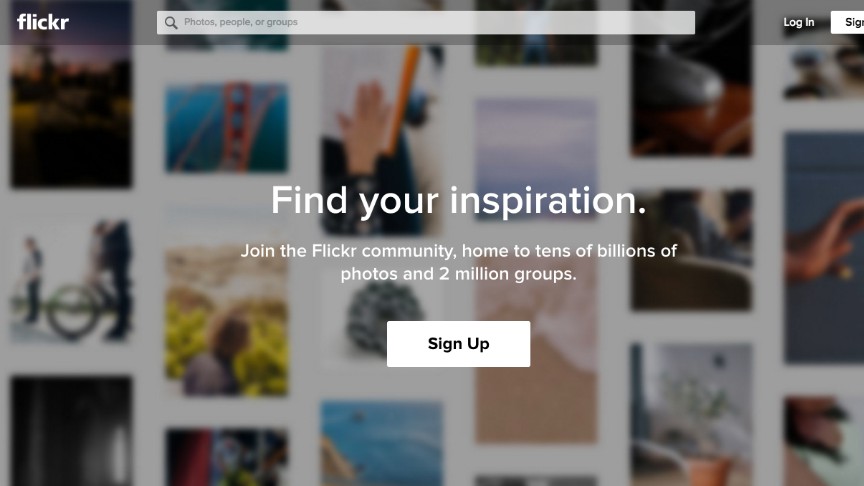Open the Golden Gate Bridge photo thumbnail
864x486 pixels.
coord(226,127)
